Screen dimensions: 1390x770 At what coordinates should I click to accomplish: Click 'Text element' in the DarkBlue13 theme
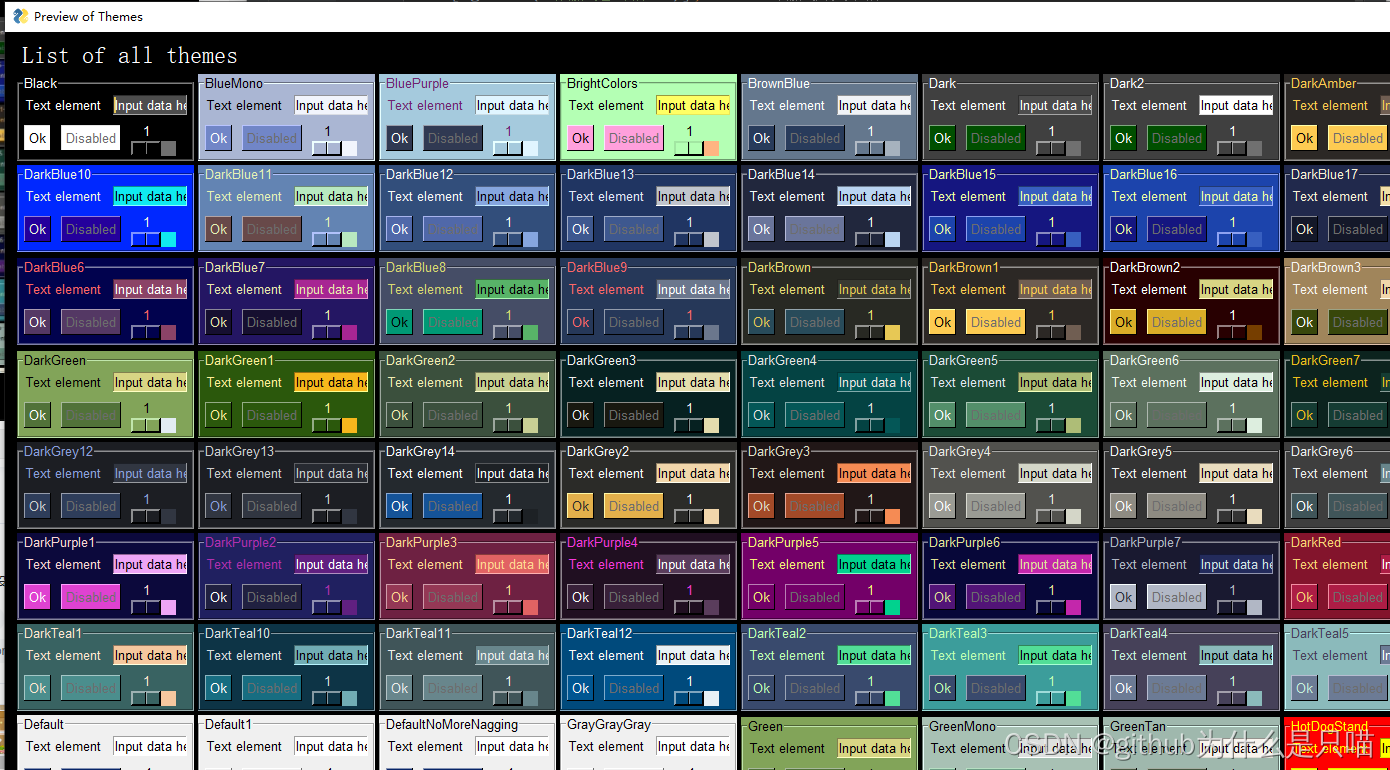pyautogui.click(x=607, y=196)
